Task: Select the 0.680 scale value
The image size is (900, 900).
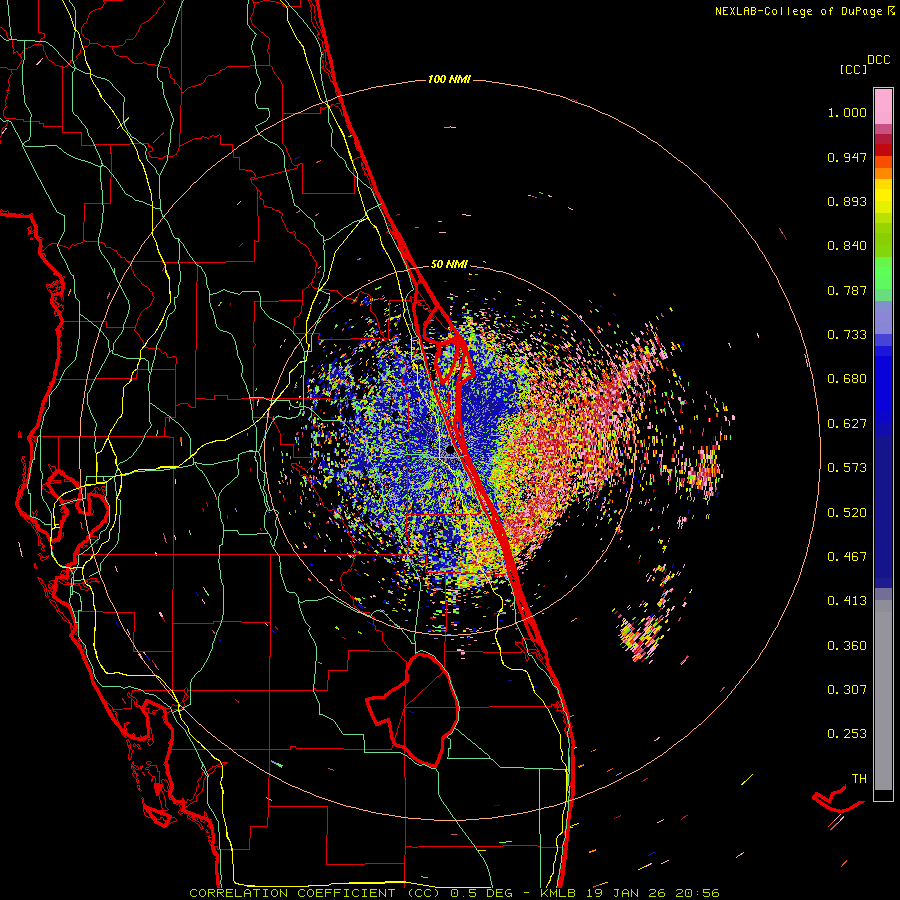Action: (x=847, y=379)
